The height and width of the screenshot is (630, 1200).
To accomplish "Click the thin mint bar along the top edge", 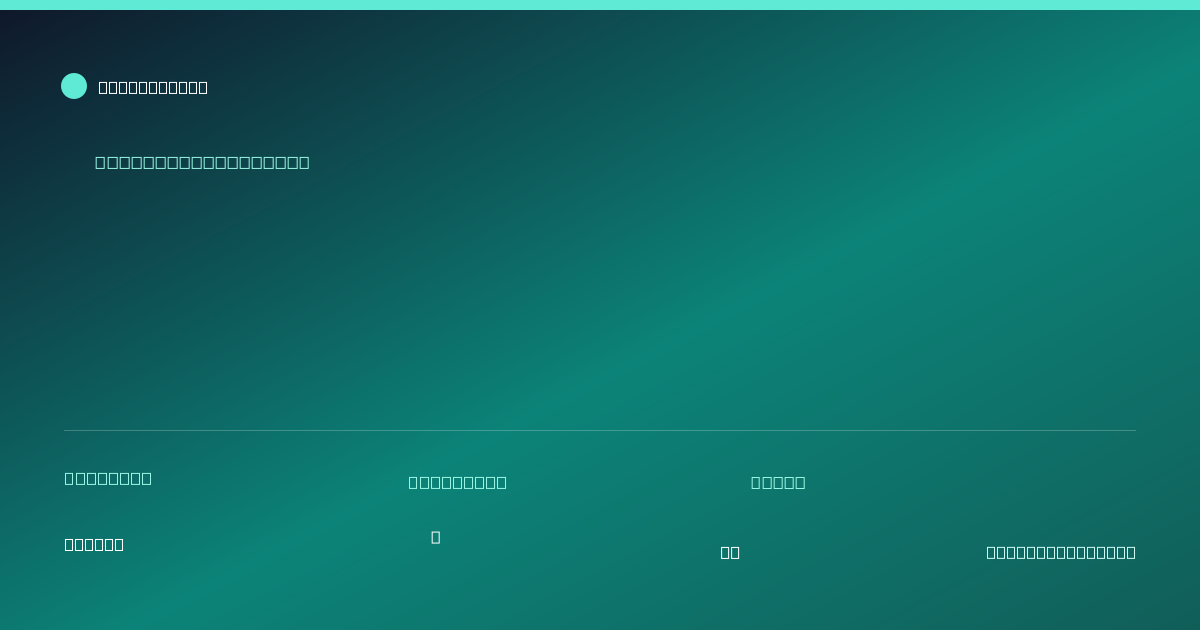I will tap(600, 5).
